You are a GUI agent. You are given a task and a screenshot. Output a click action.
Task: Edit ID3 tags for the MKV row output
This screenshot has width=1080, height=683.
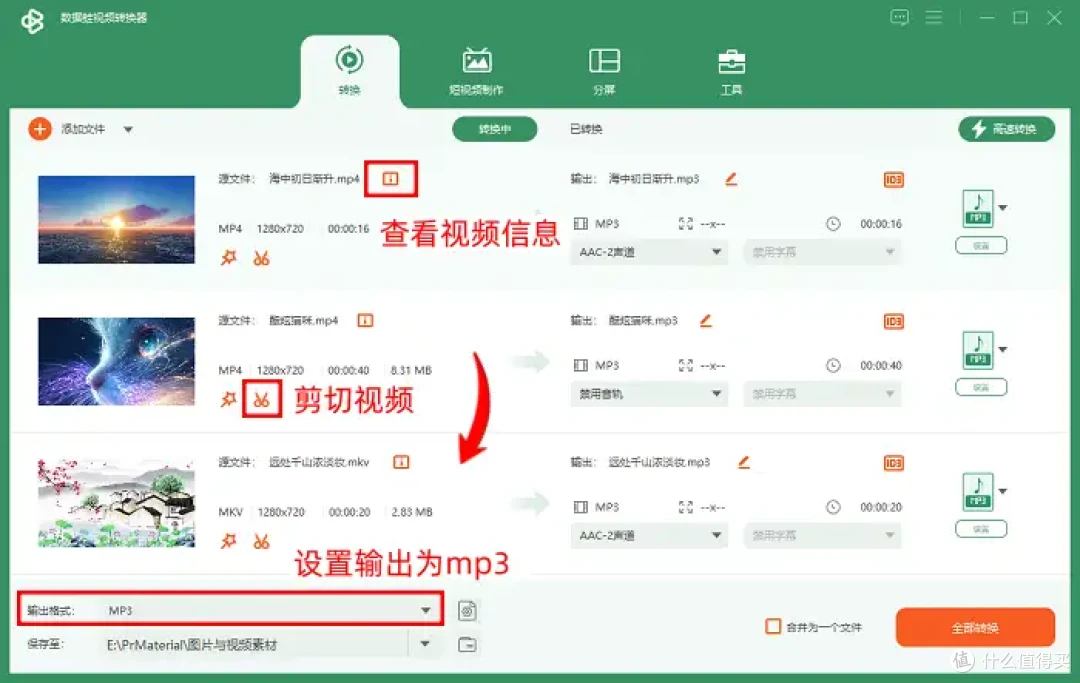(x=893, y=463)
